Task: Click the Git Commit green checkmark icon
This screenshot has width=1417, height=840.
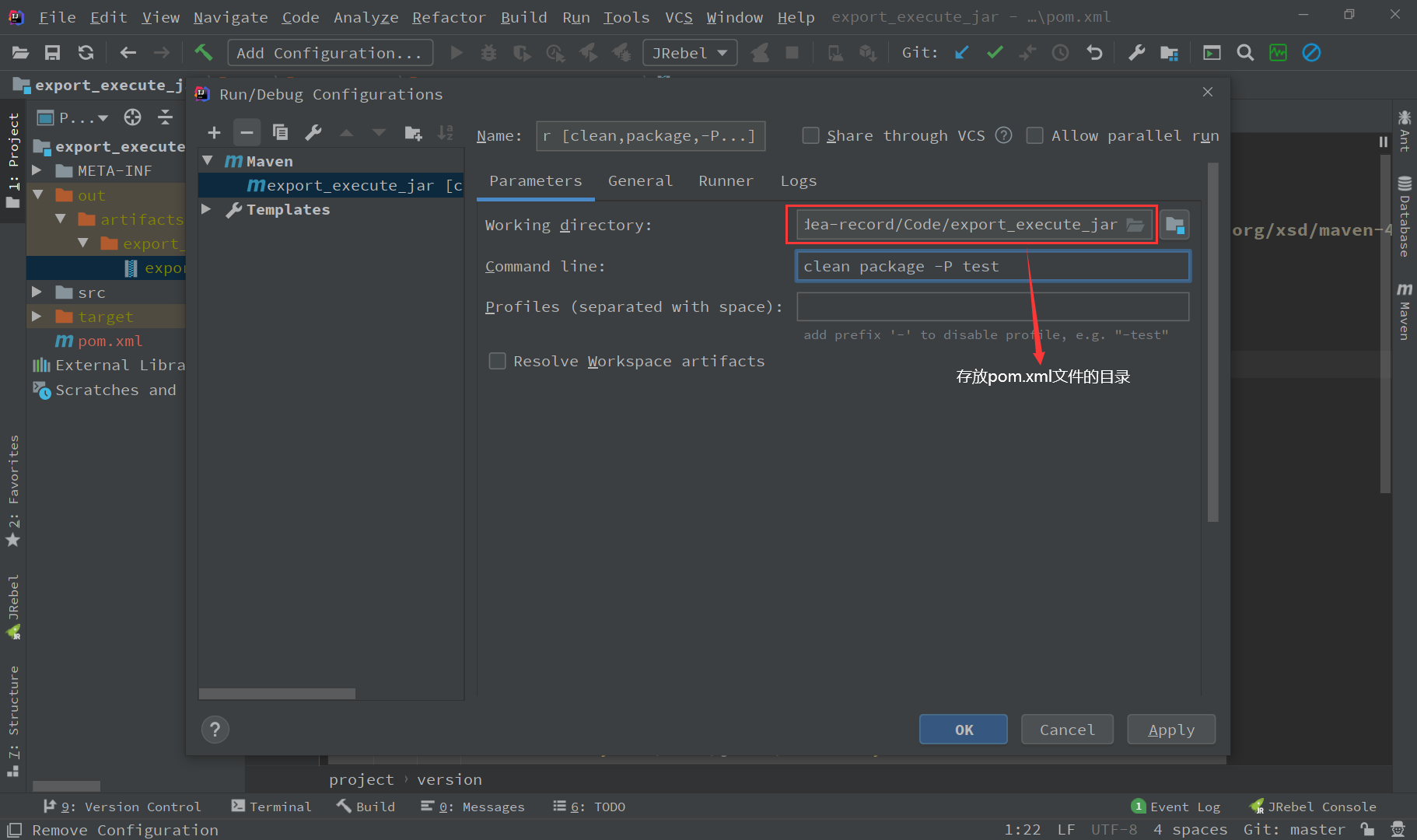Action: [x=995, y=53]
